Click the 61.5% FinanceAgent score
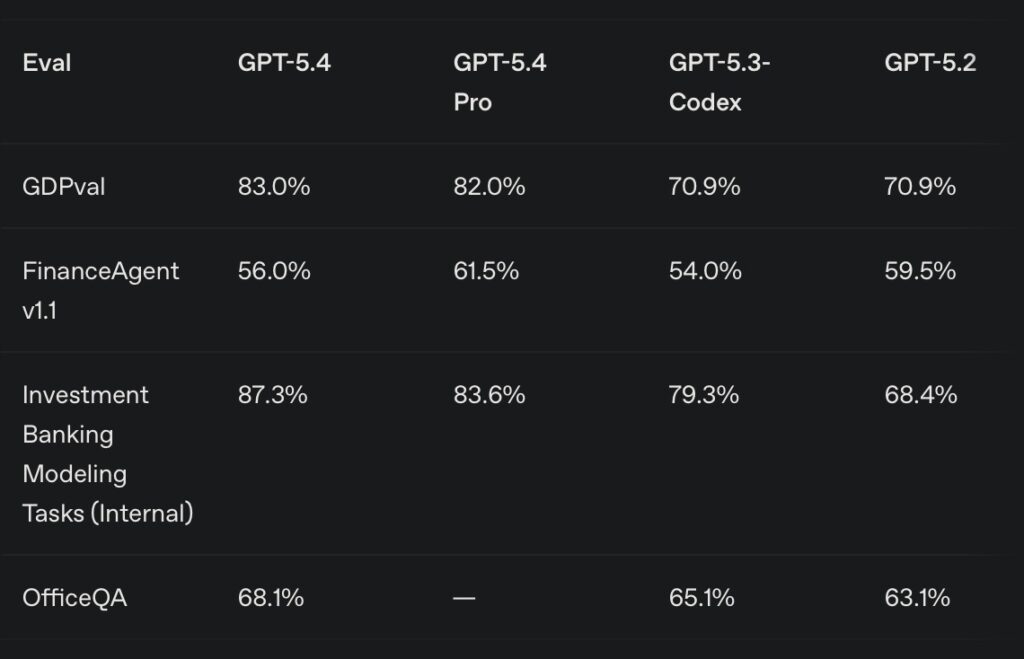This screenshot has width=1024, height=659. [x=486, y=270]
